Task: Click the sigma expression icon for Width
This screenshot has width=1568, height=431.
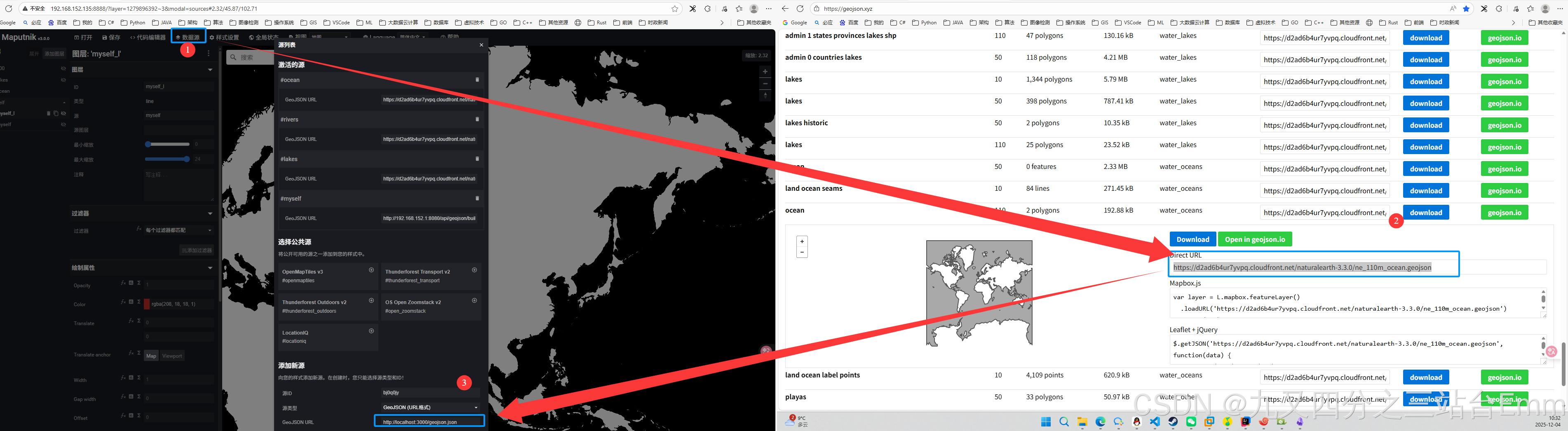Action: (x=139, y=377)
